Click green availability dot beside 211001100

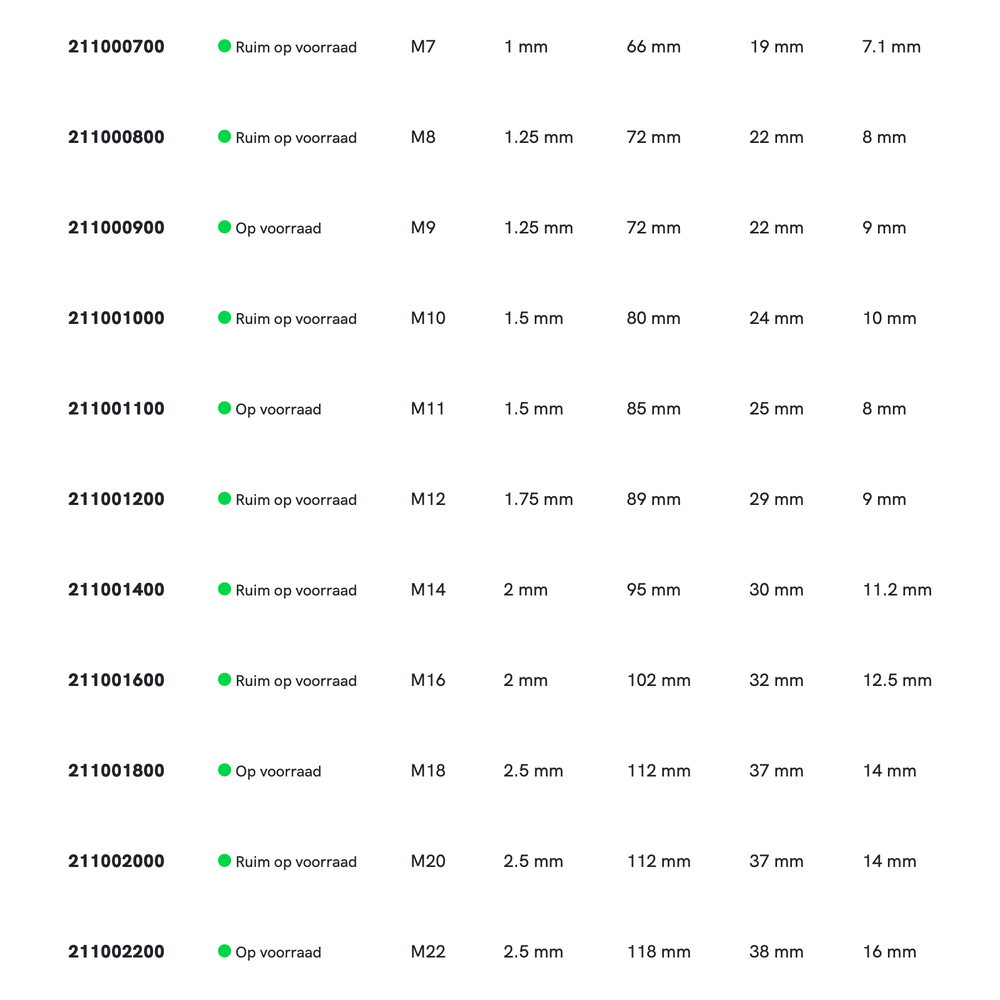pos(225,408)
